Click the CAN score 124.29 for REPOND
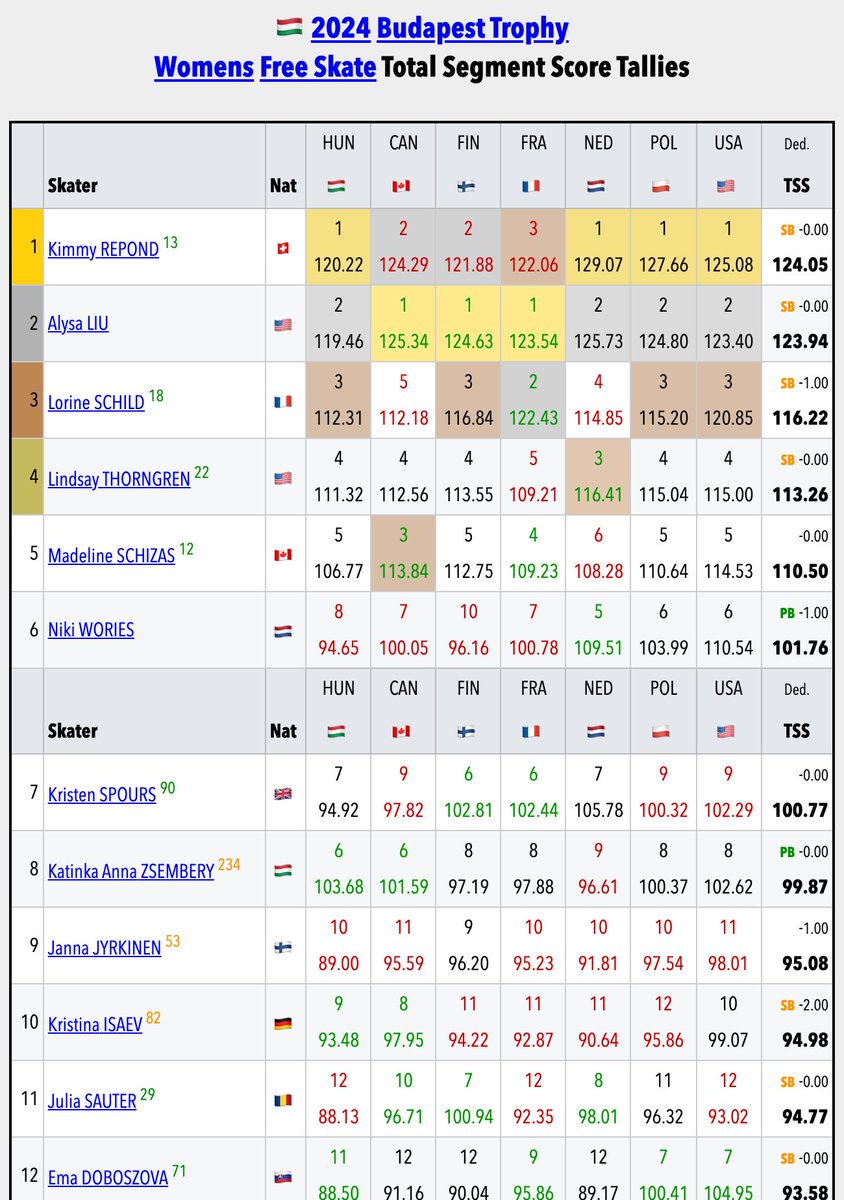Screen dimensions: 844x1200 403,265
